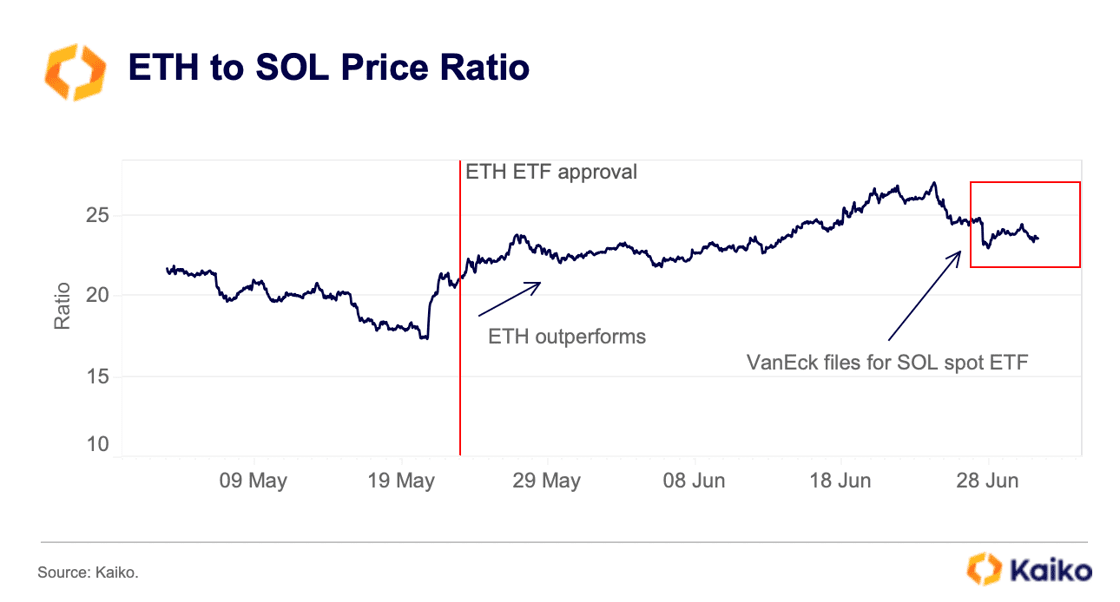Click the "Source: Kaiko." text

(x=88, y=573)
